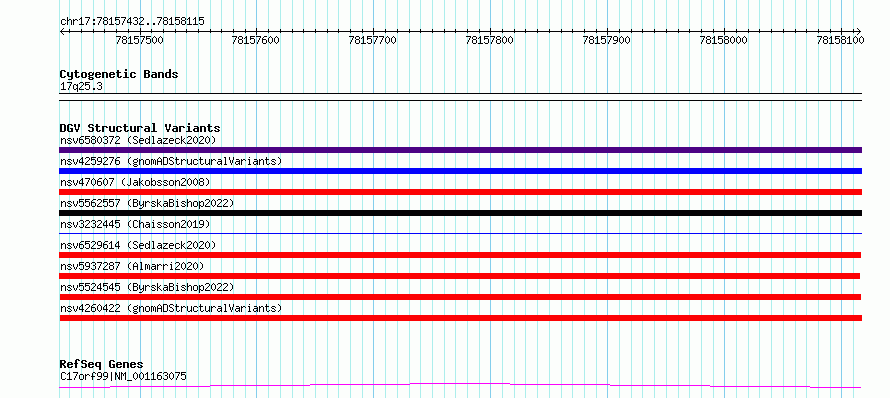Screen dimensions: 890x398
Task: Open variant label nsv4259276 (gnomADStructuralVariants)
Action: 171,161
